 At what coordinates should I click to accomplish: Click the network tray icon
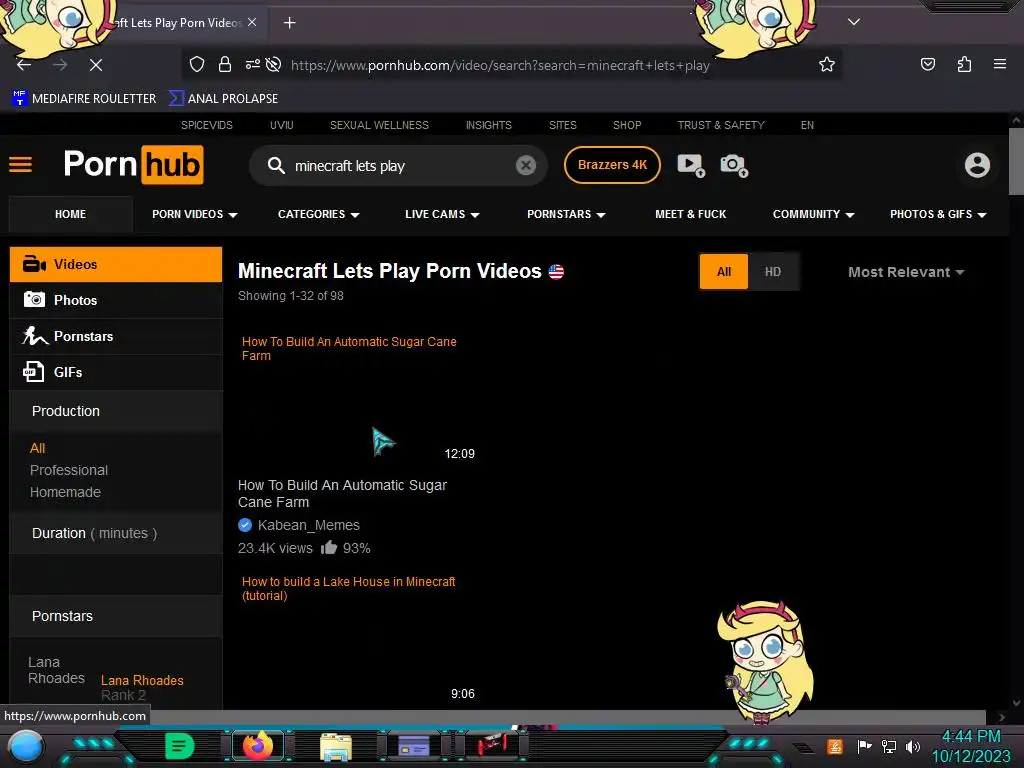(x=888, y=746)
